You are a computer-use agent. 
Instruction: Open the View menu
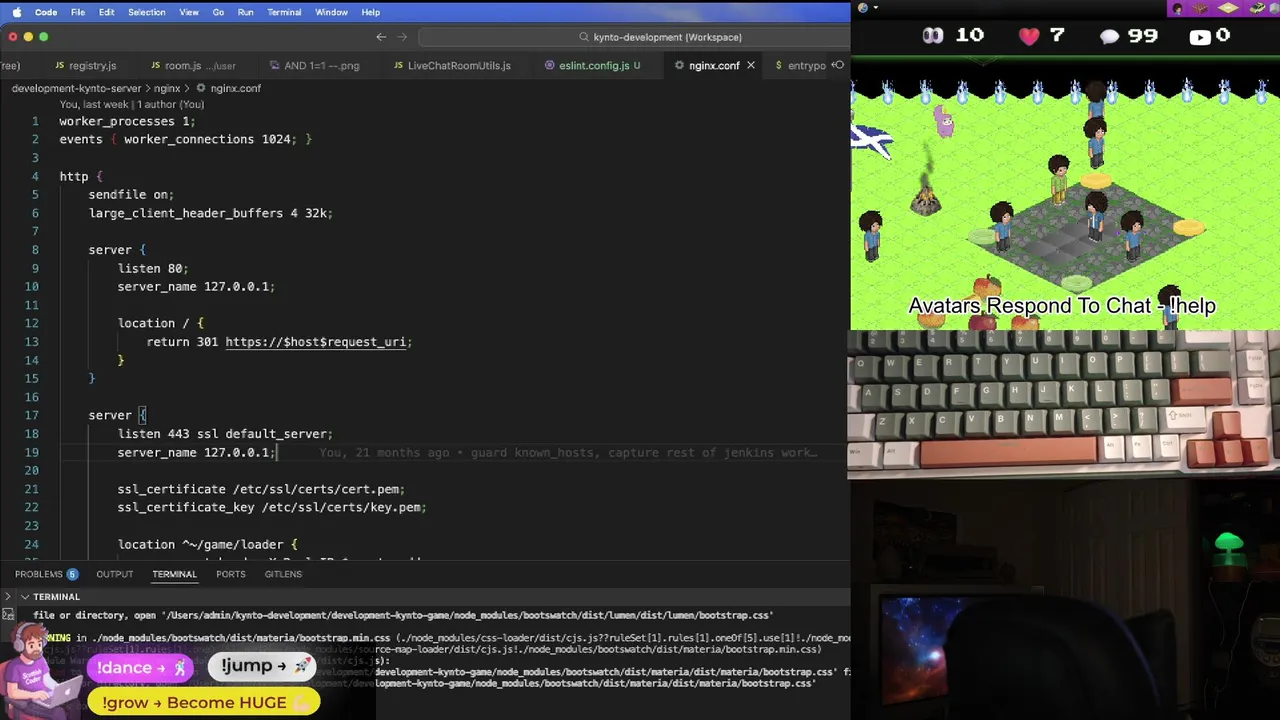(x=189, y=12)
